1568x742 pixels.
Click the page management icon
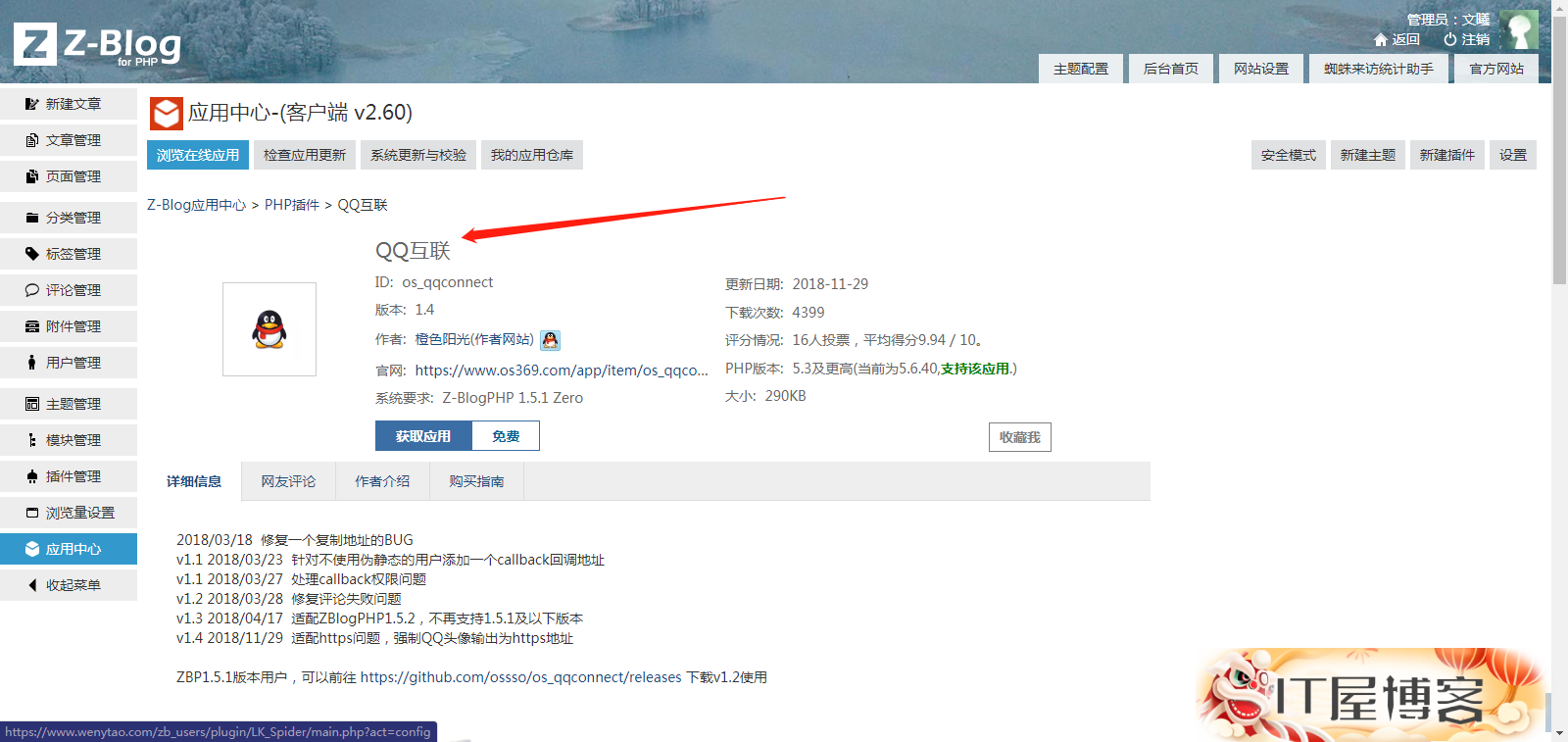pos(32,176)
